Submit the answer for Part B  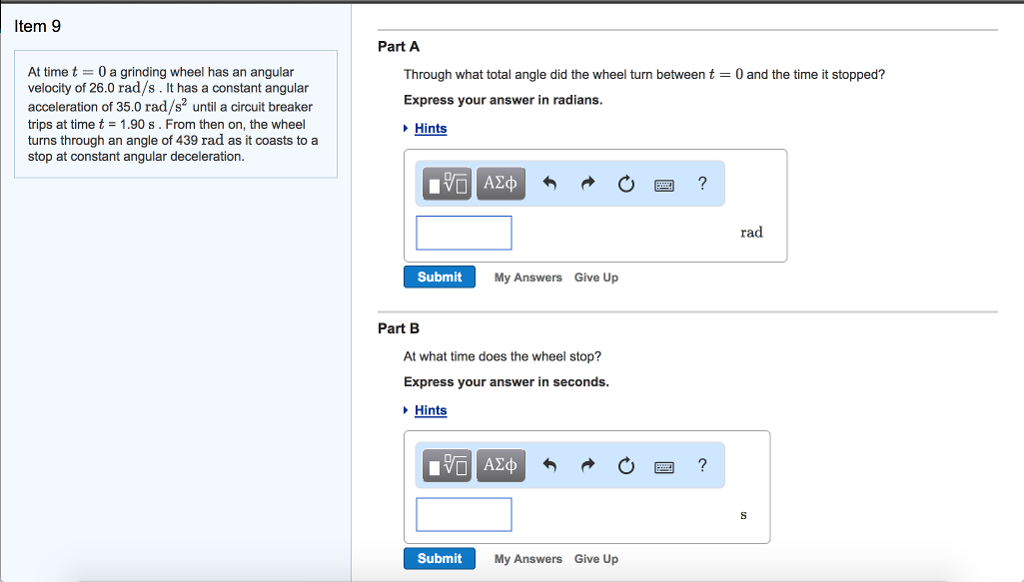click(439, 558)
